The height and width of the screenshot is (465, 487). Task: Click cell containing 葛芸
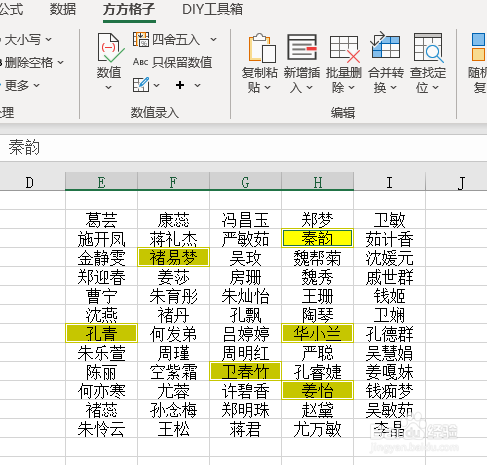101,220
